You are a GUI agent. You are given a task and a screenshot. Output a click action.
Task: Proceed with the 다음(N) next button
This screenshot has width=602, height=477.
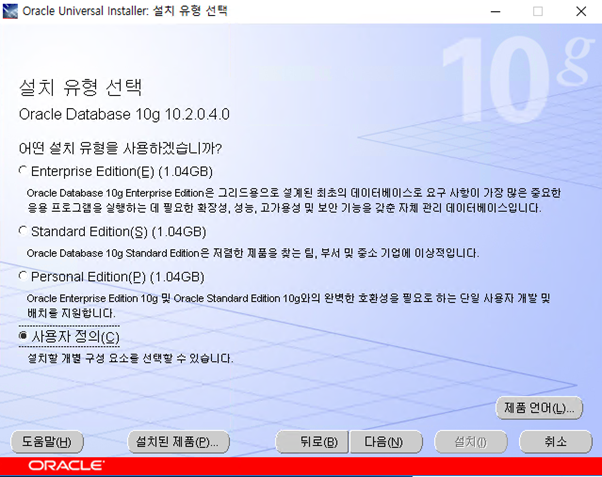(x=386, y=442)
